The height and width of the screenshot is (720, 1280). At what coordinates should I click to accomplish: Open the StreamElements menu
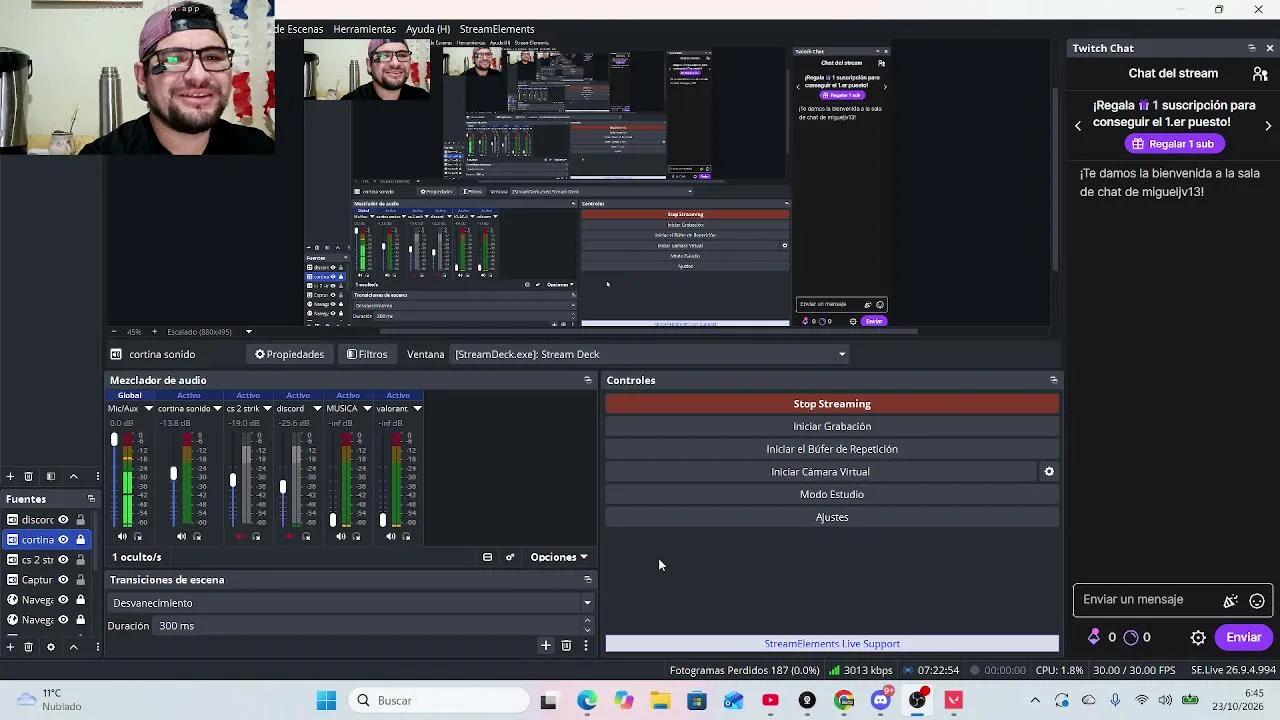[497, 29]
